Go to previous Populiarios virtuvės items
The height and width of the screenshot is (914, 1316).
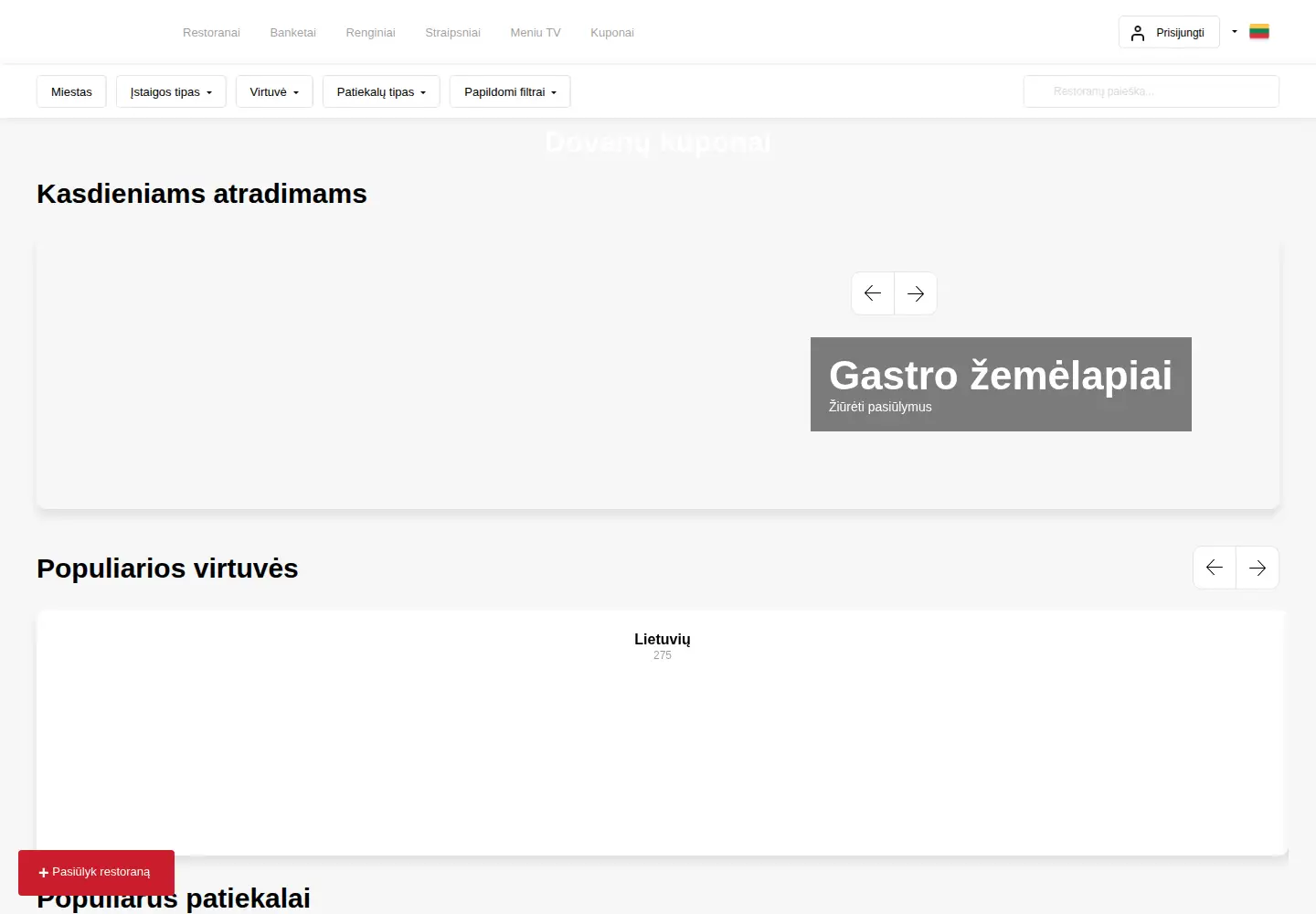point(1215,568)
